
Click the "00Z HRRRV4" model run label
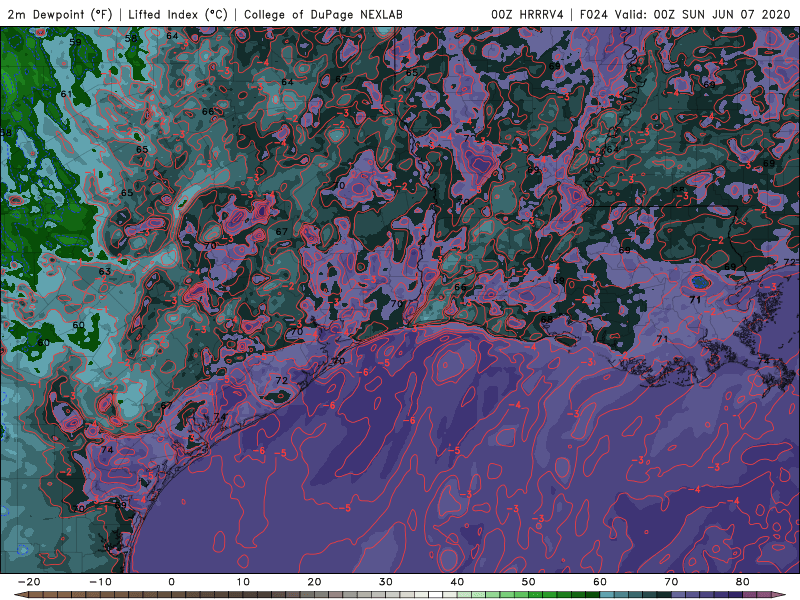click(x=527, y=14)
